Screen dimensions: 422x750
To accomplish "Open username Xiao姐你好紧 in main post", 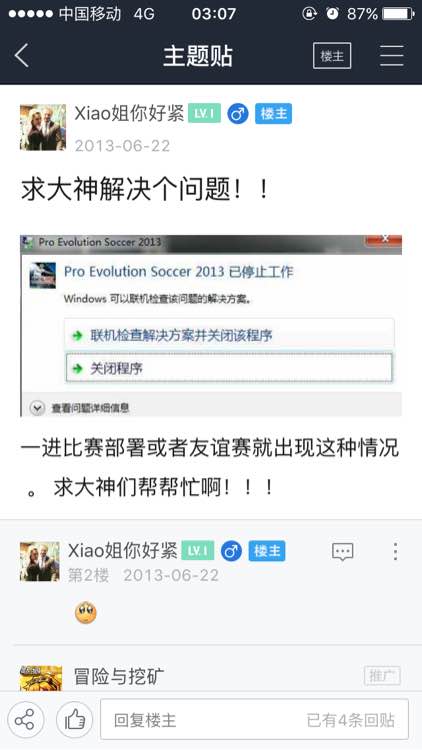I will (129, 114).
